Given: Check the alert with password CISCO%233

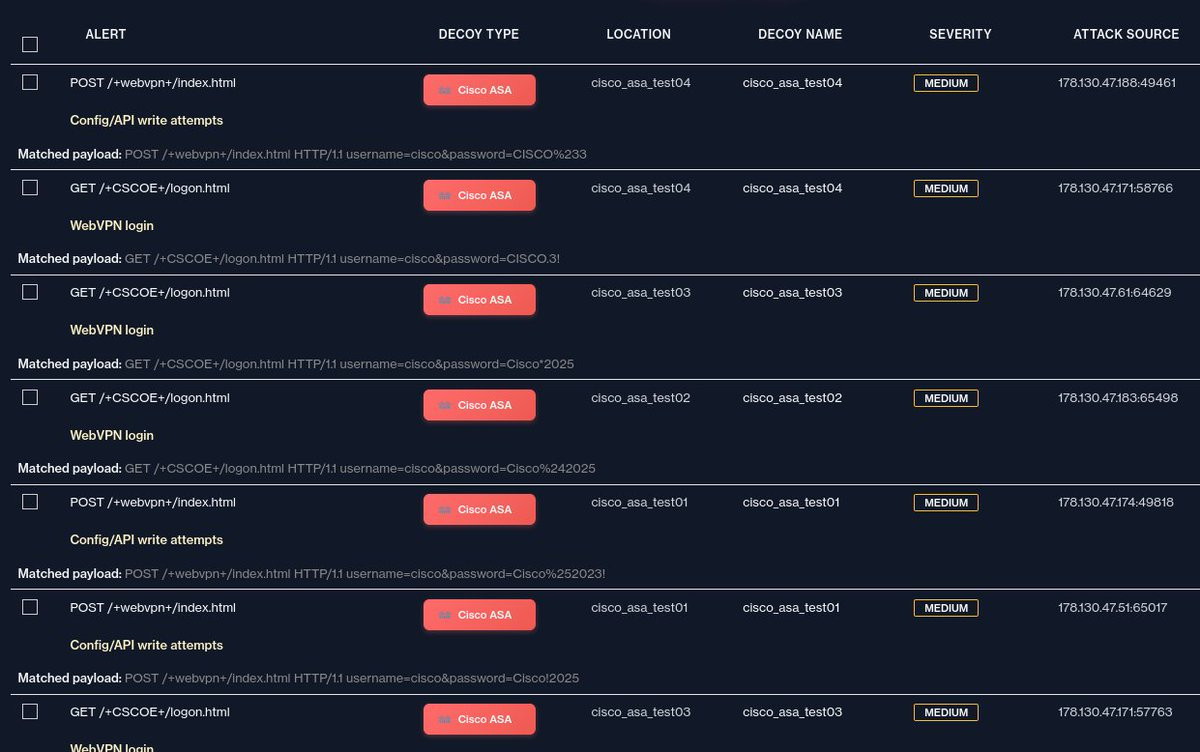Looking at the screenshot, I should click(30, 82).
